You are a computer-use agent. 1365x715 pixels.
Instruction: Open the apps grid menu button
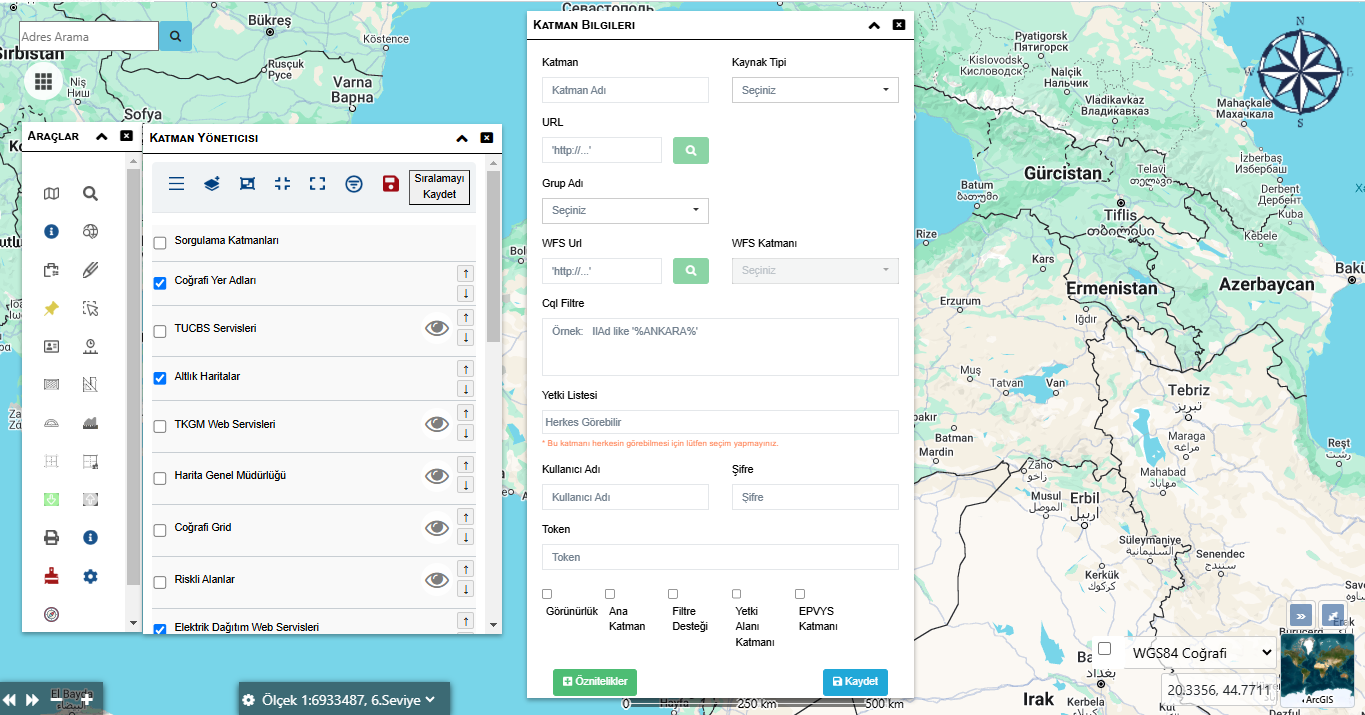(43, 81)
